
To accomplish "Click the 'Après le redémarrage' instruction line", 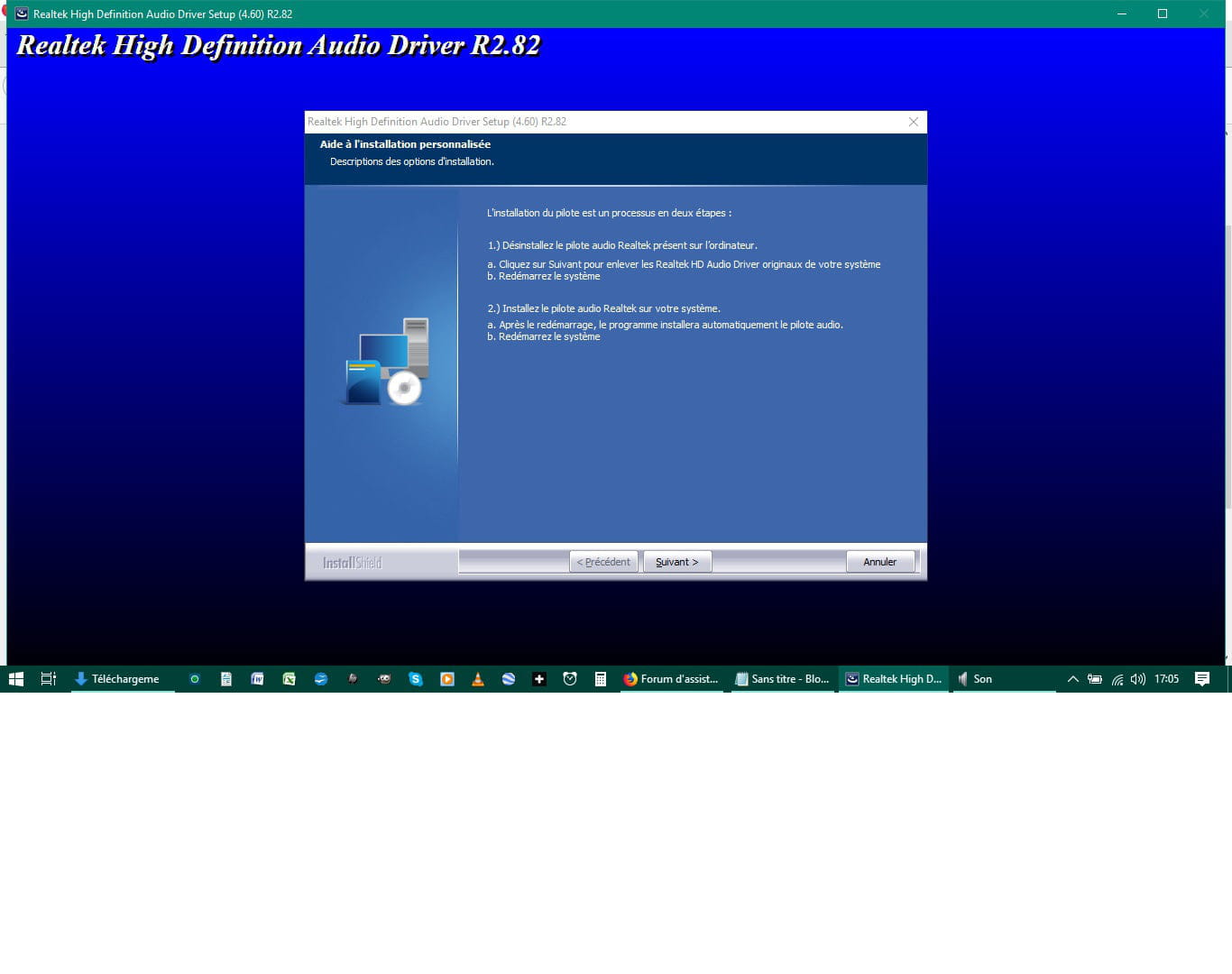I will tap(666, 325).
